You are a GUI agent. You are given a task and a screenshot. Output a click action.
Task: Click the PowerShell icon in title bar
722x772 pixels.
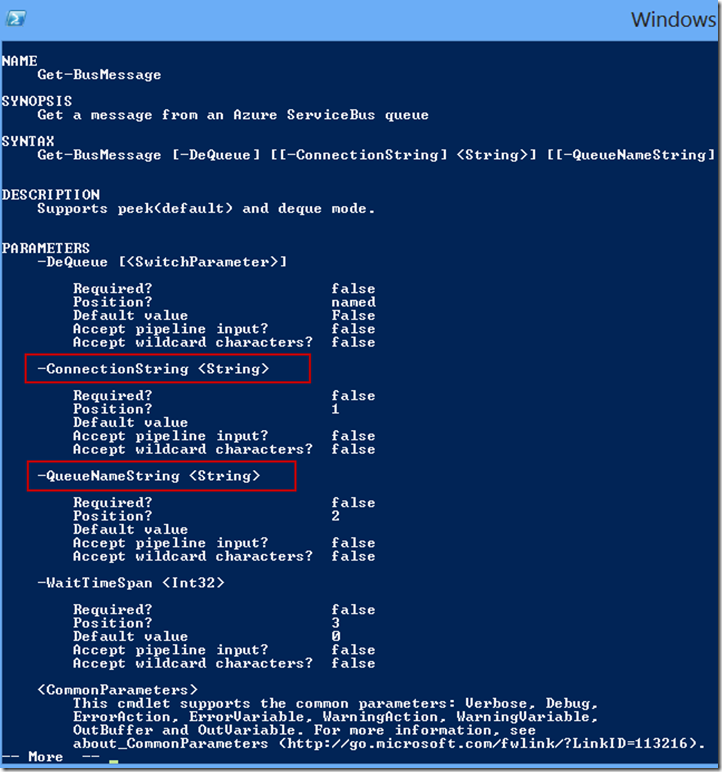pos(18,19)
